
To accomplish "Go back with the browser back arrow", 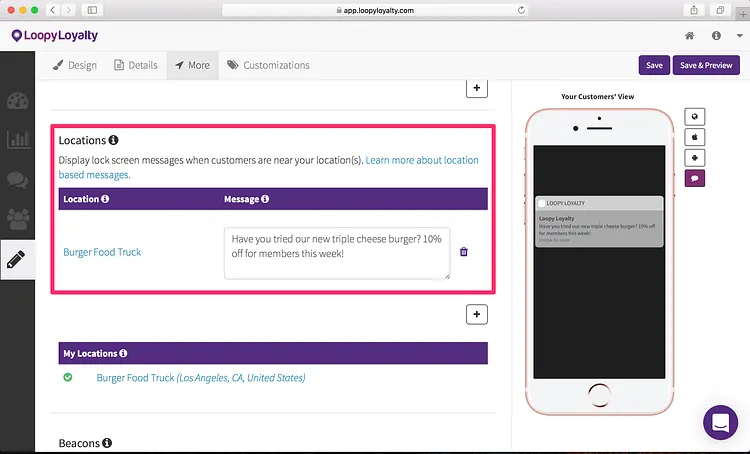I will [53, 10].
